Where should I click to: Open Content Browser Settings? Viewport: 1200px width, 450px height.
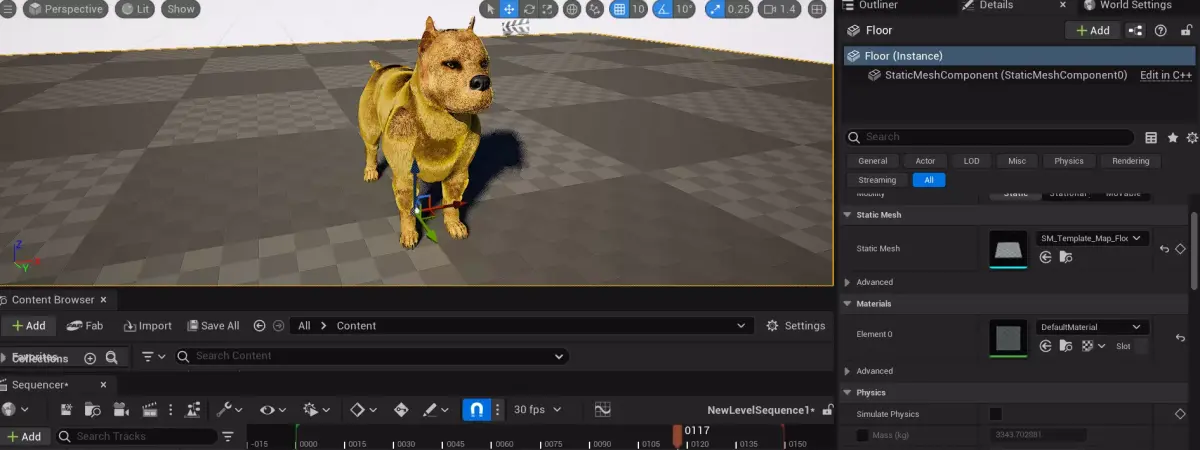[796, 326]
